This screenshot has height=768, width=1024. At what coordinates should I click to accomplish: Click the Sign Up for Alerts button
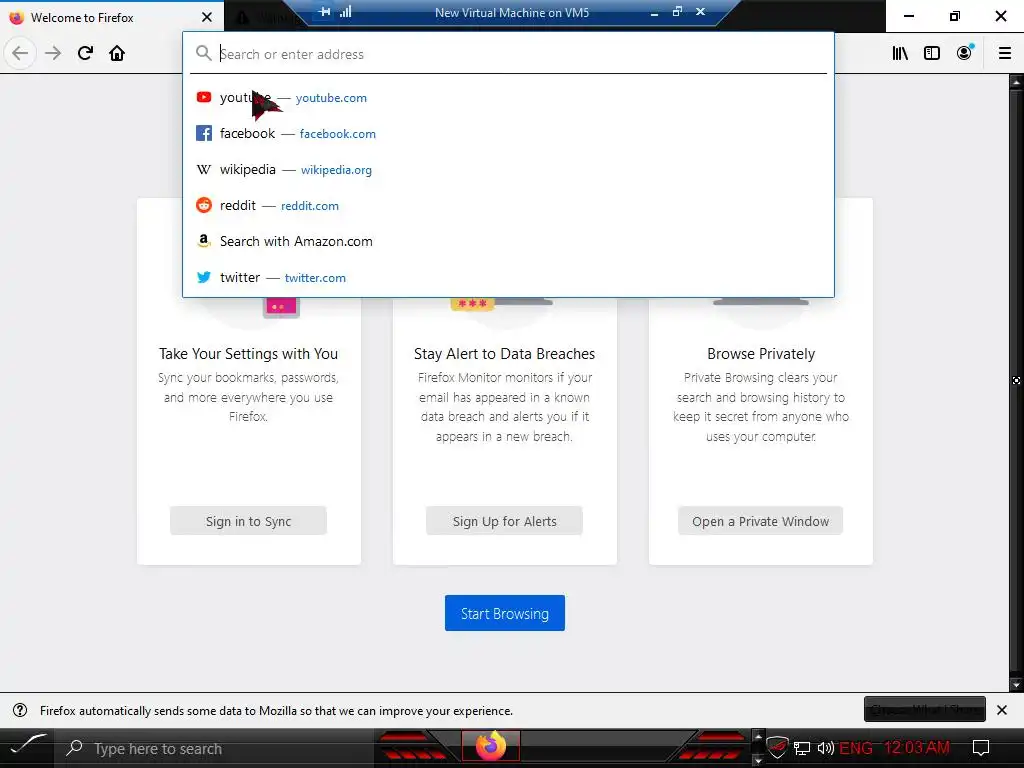[504, 520]
